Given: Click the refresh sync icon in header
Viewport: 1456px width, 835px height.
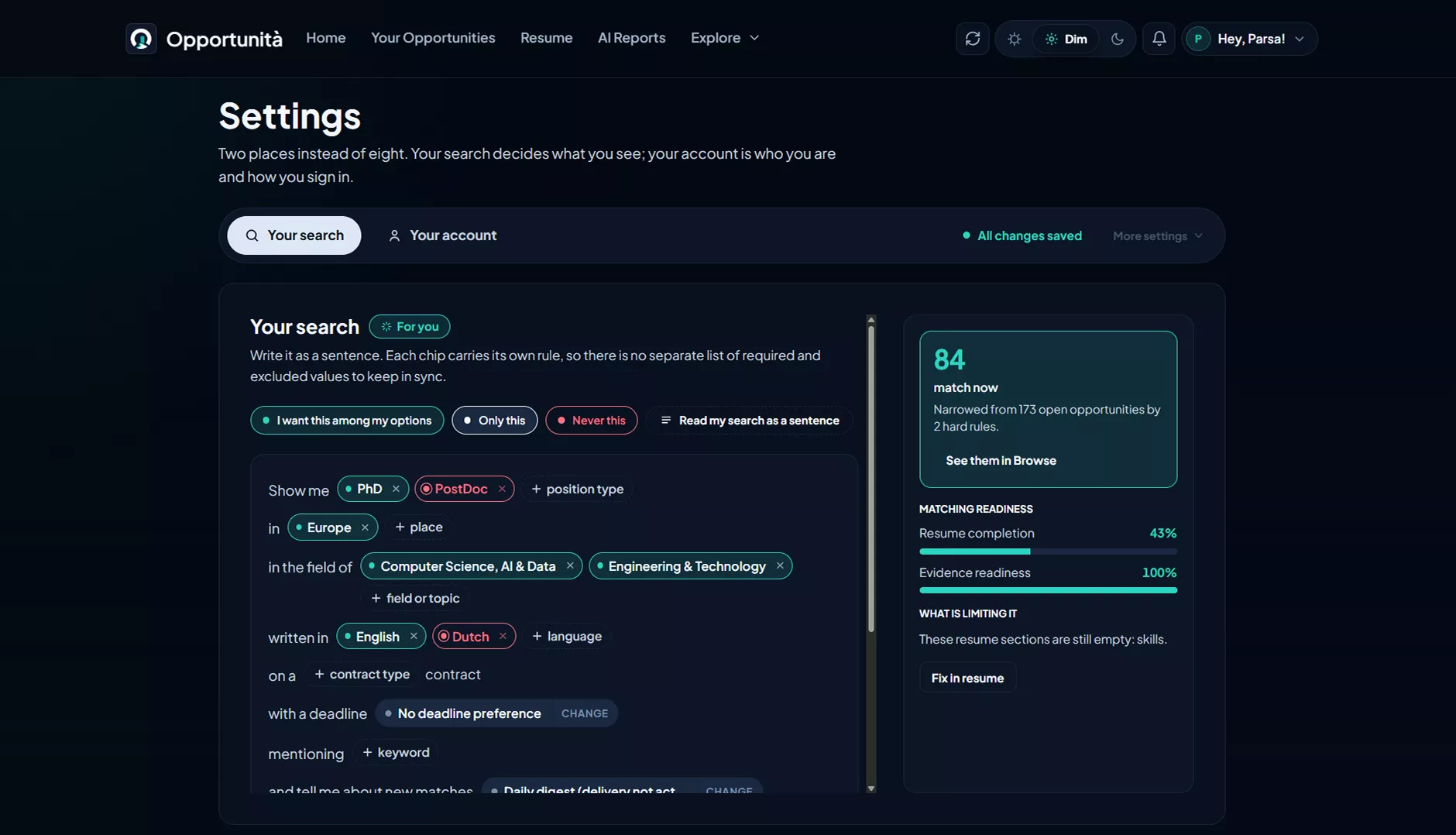Looking at the screenshot, I should [x=972, y=39].
